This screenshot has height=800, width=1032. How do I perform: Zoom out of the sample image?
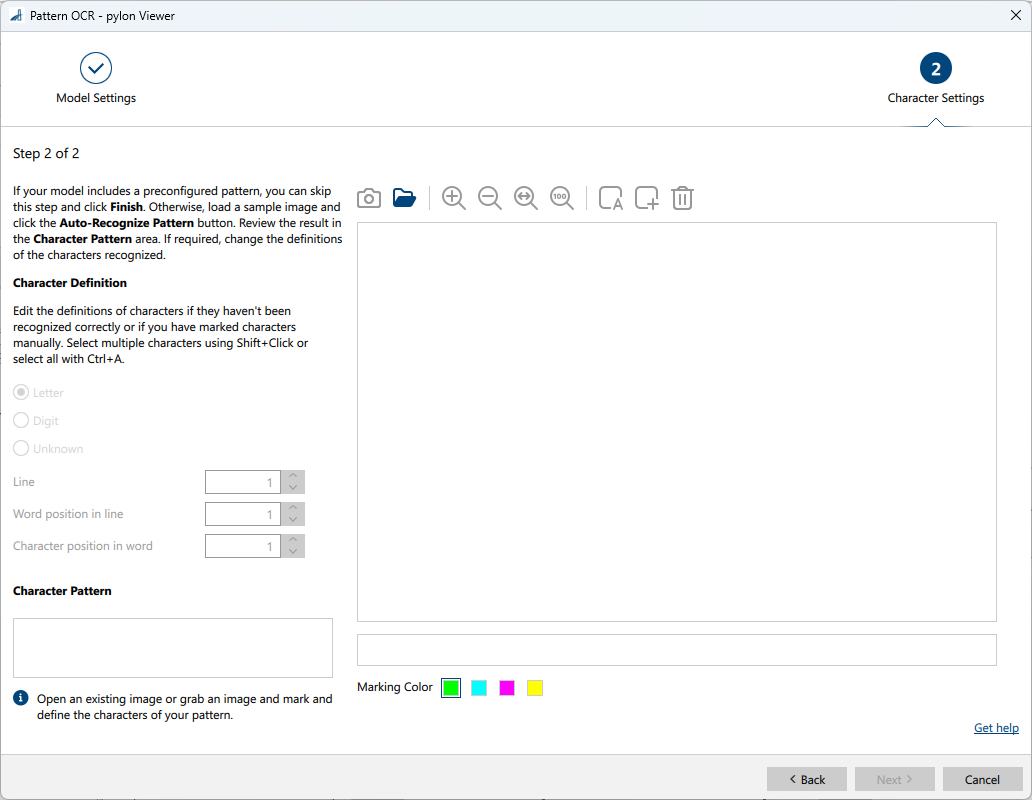click(490, 198)
